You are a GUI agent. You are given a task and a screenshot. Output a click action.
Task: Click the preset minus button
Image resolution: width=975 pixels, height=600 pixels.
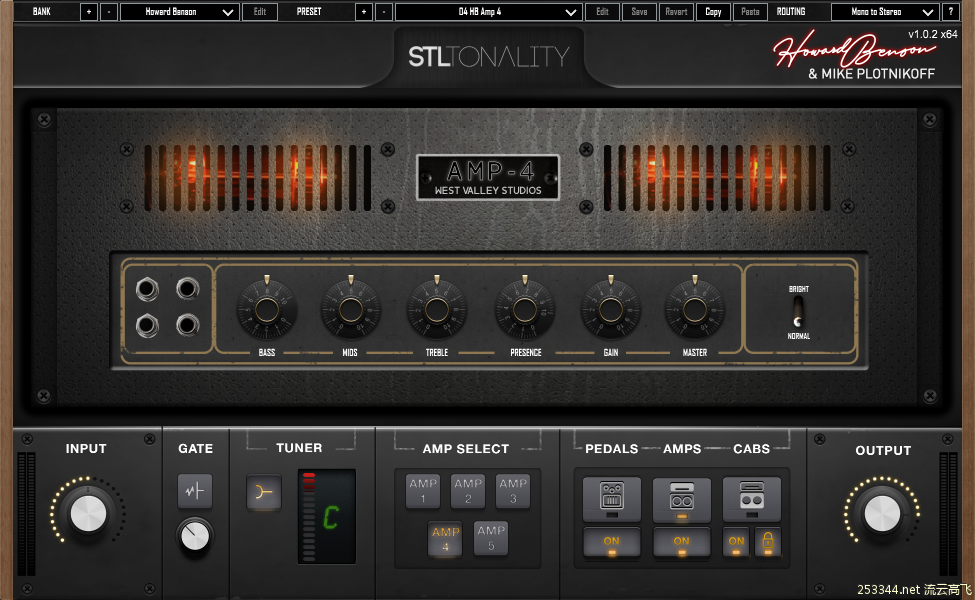pos(384,11)
